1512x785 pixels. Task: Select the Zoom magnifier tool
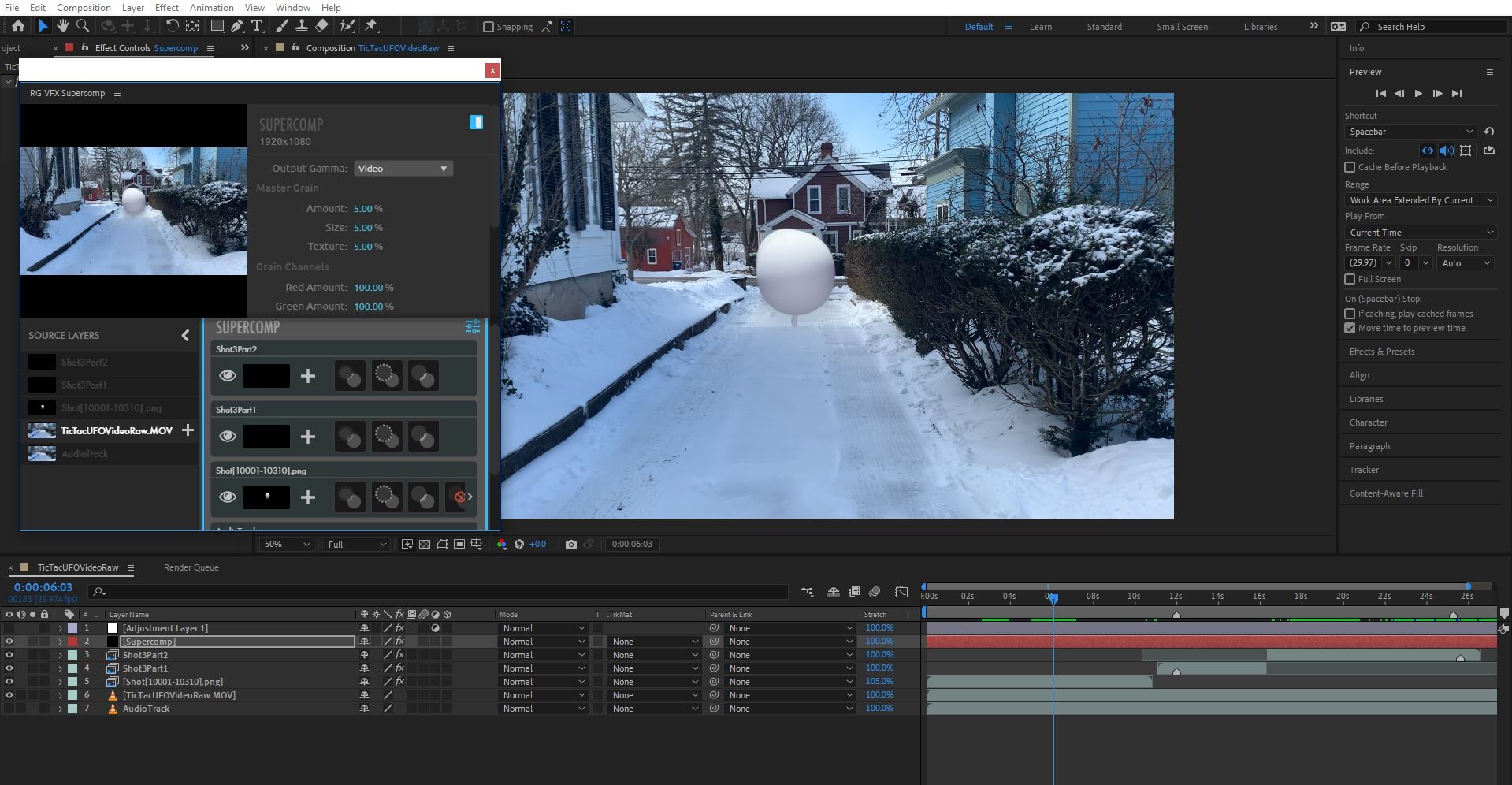pyautogui.click(x=82, y=26)
